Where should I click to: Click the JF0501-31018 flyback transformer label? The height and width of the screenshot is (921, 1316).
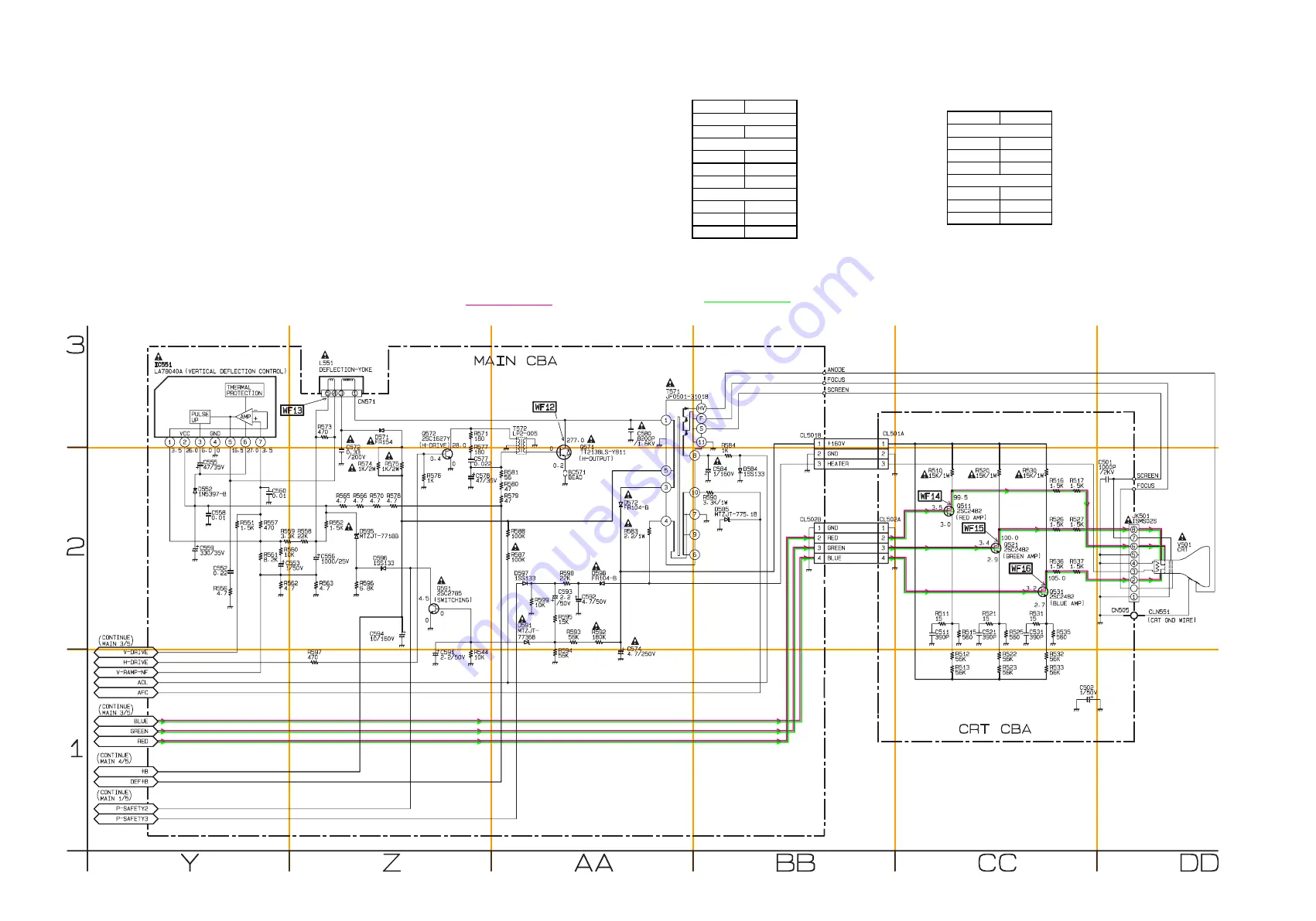(x=687, y=397)
